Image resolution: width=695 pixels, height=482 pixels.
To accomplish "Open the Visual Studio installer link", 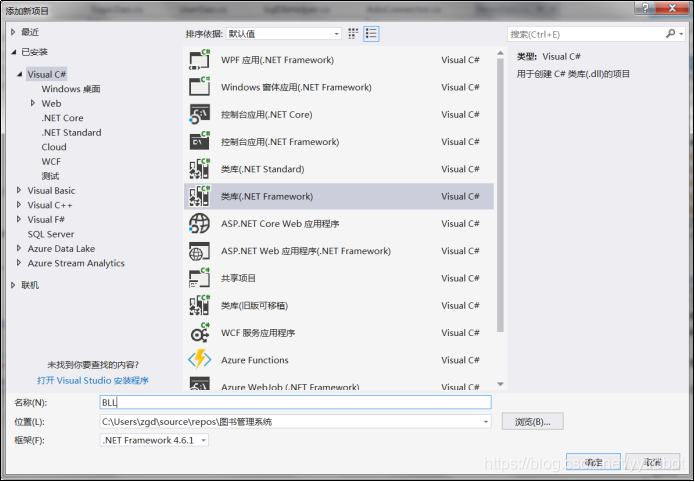I will 93,380.
